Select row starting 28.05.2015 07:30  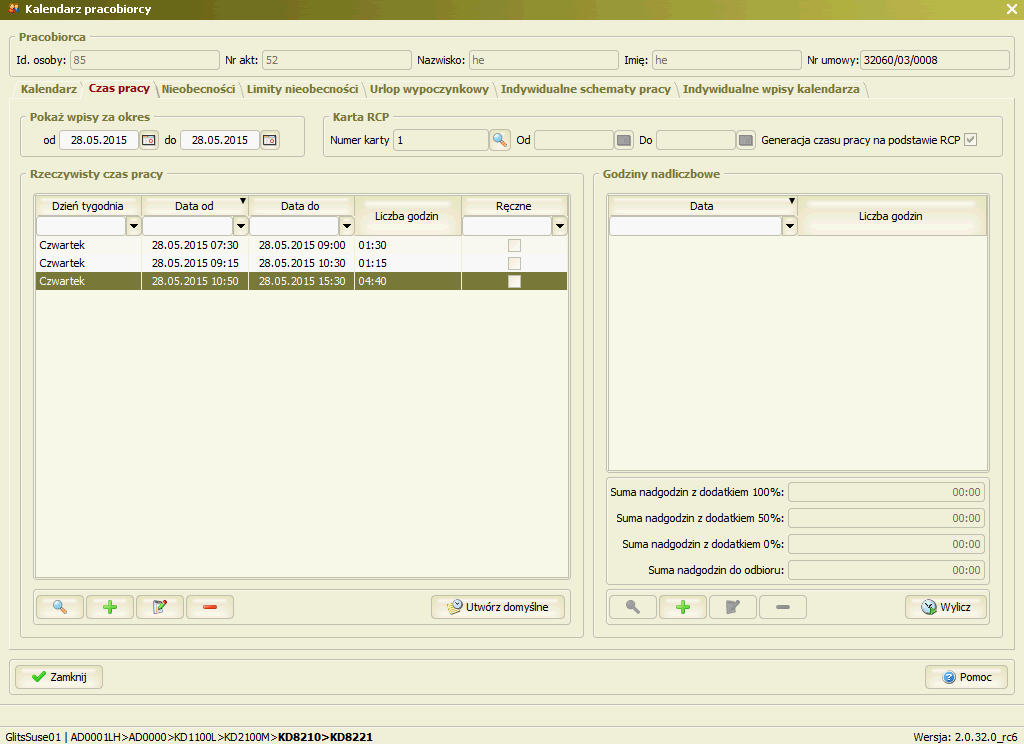pos(301,246)
